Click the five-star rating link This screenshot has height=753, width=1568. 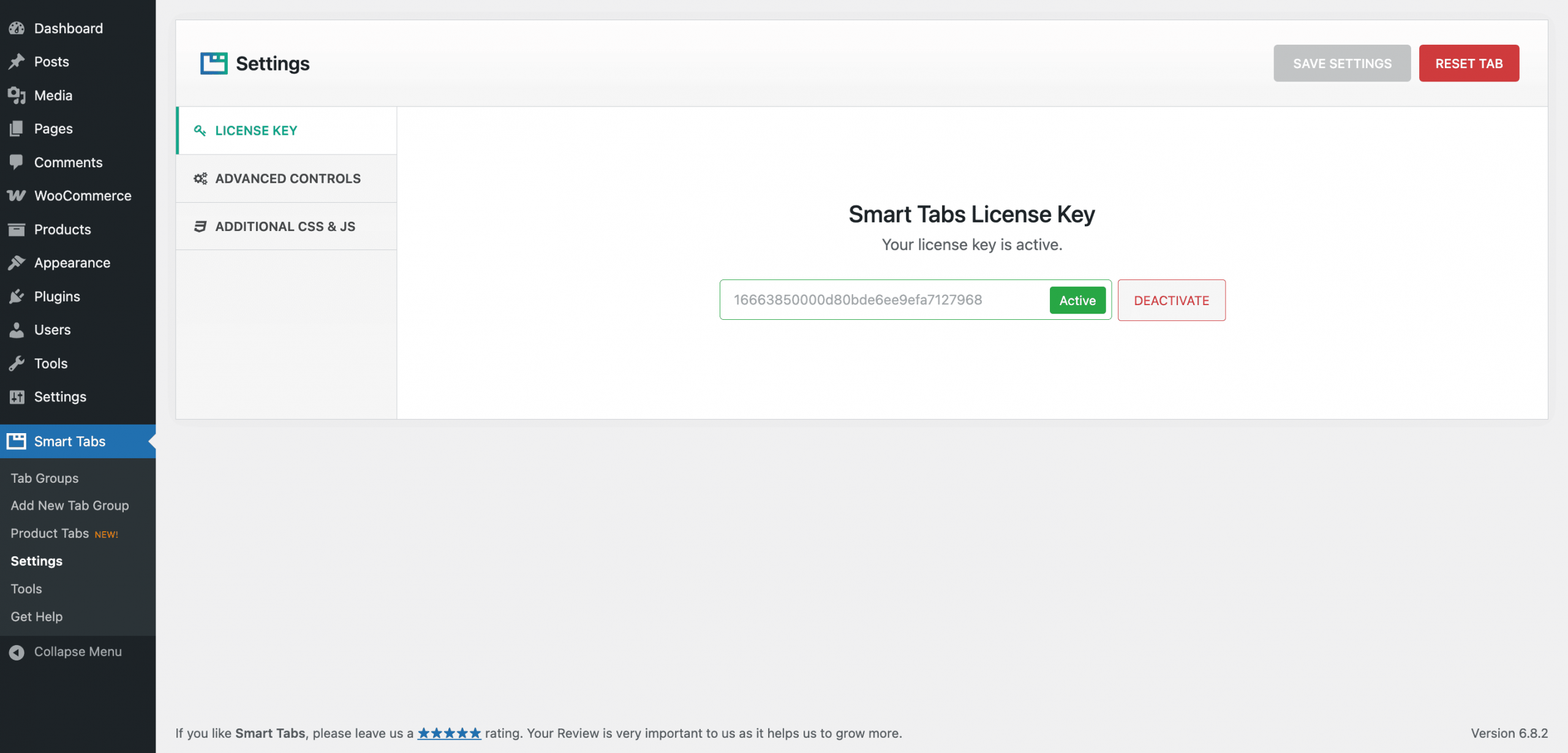click(x=449, y=733)
